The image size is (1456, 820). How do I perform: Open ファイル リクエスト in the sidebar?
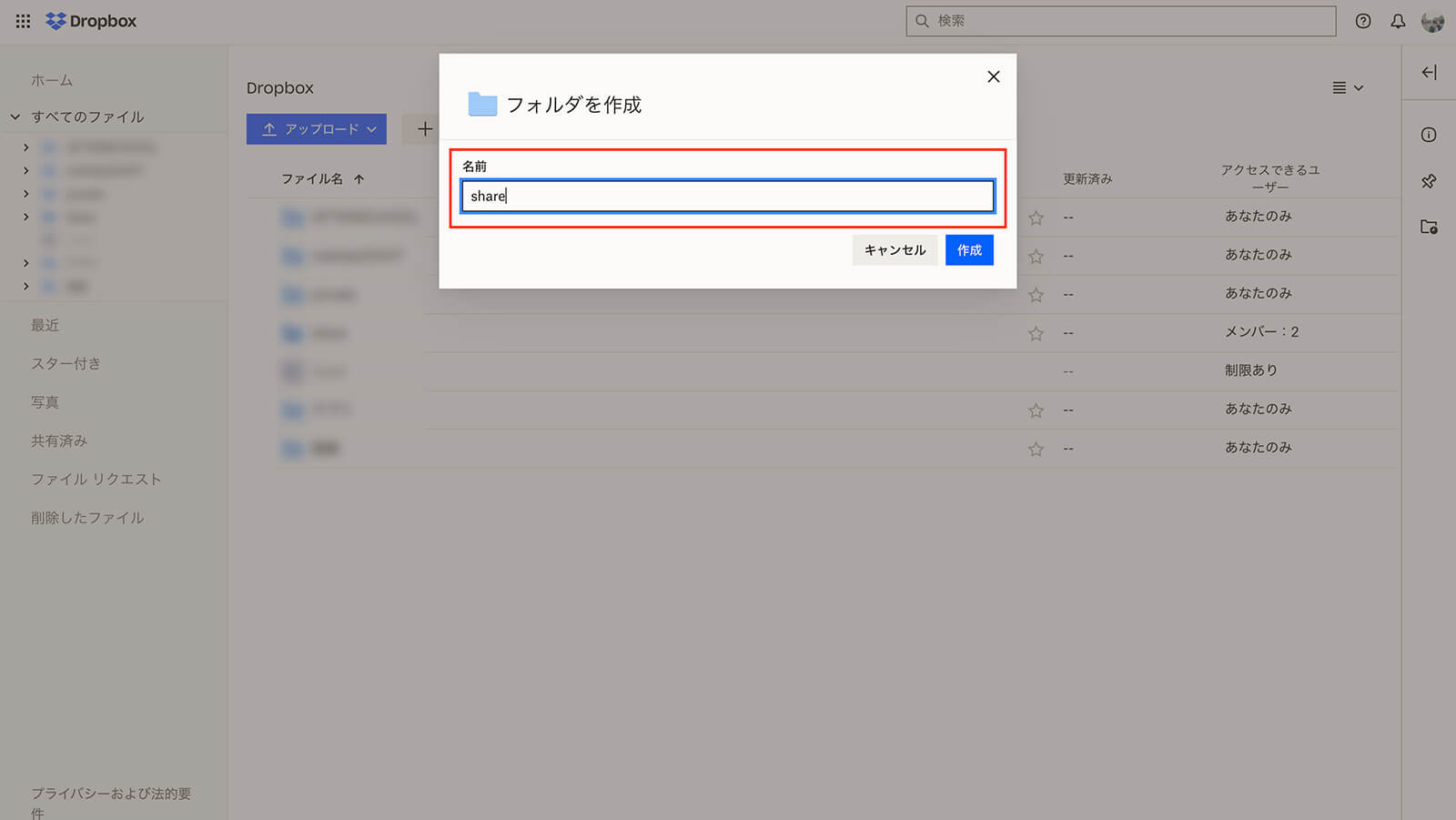click(96, 479)
